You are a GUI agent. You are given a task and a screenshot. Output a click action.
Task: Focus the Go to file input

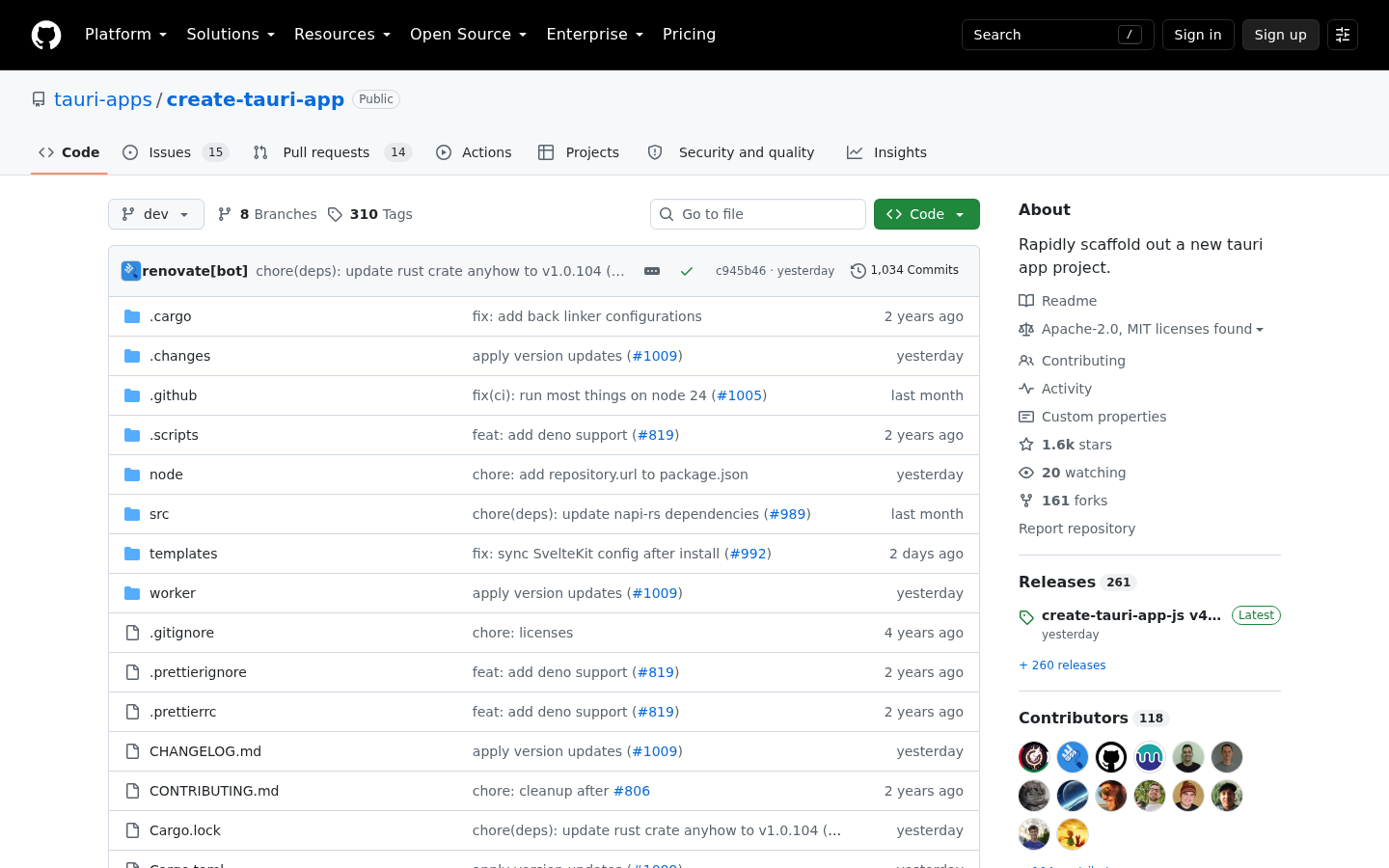pyautogui.click(x=758, y=214)
